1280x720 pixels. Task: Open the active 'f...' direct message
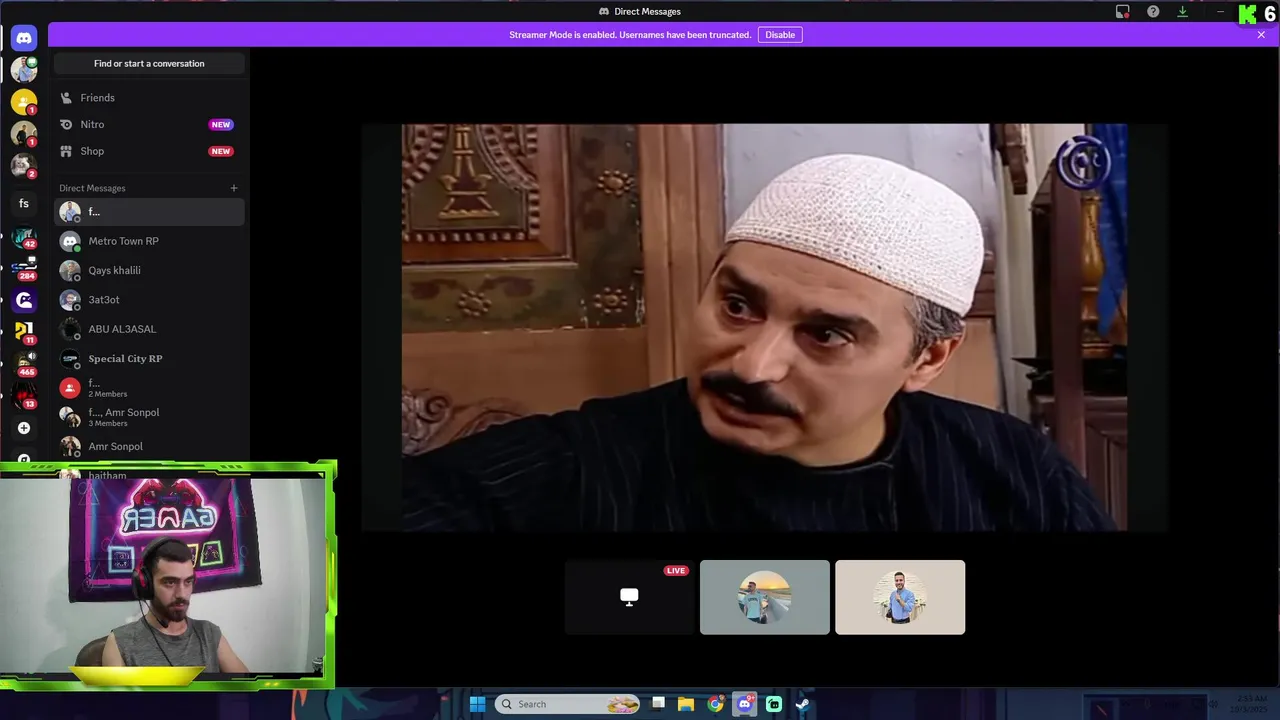pos(149,212)
